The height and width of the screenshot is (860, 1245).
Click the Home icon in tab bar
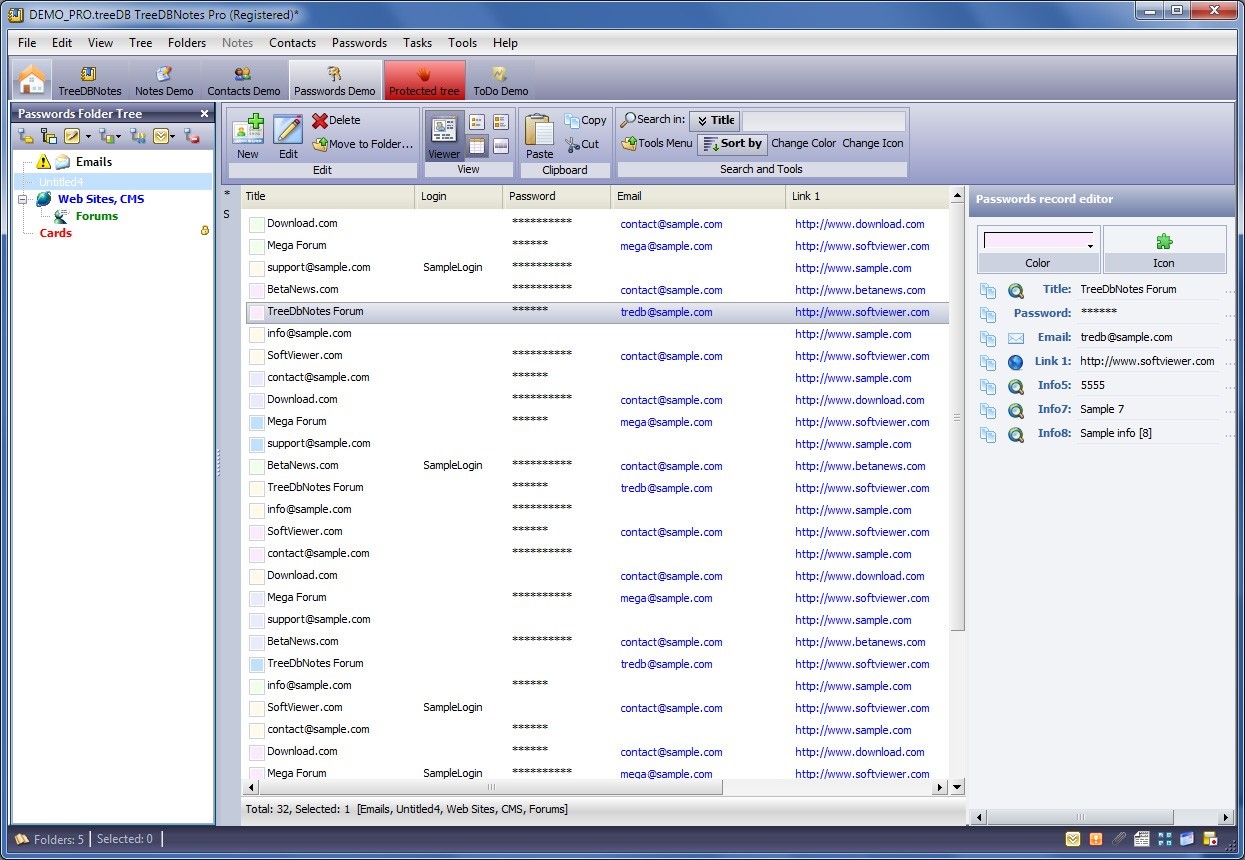32,79
